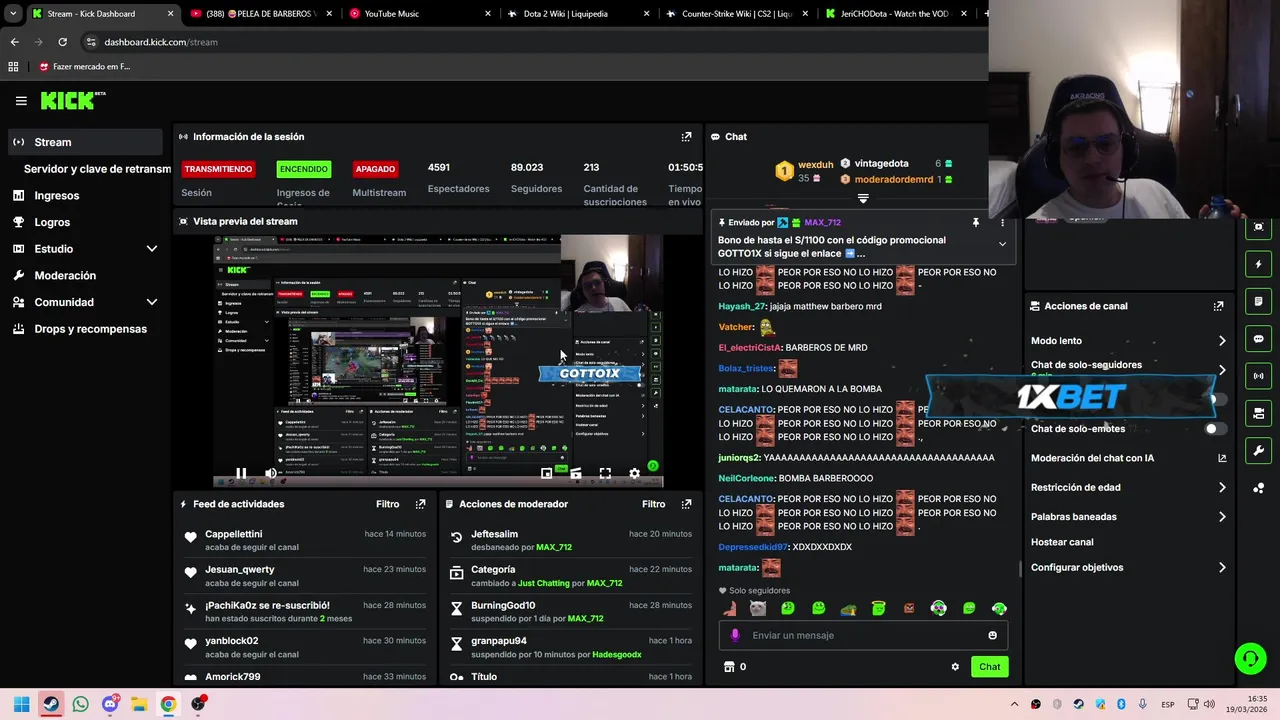The width and height of the screenshot is (1280, 720).
Task: Pause the stream preview video
Action: click(x=241, y=473)
